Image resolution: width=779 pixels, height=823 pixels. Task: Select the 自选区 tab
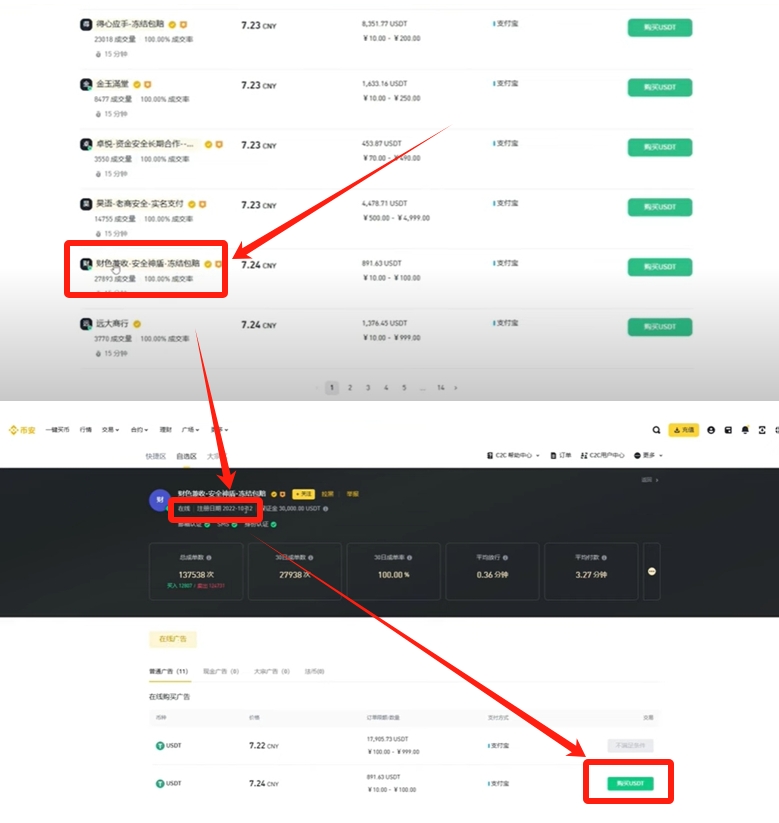(x=186, y=456)
